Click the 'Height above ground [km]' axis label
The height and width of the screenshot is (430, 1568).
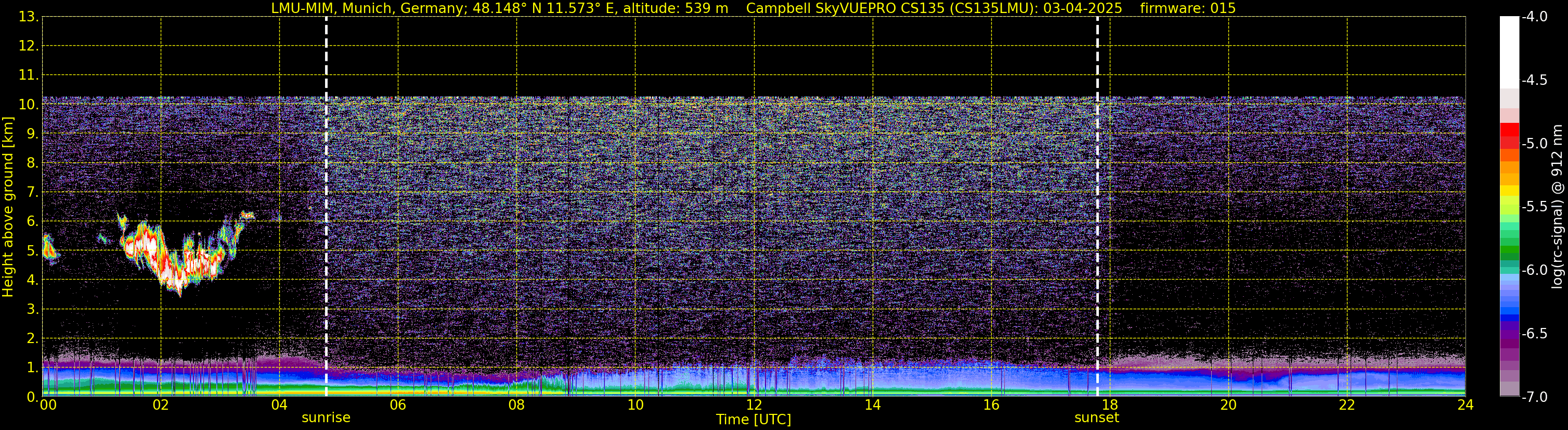8,207
